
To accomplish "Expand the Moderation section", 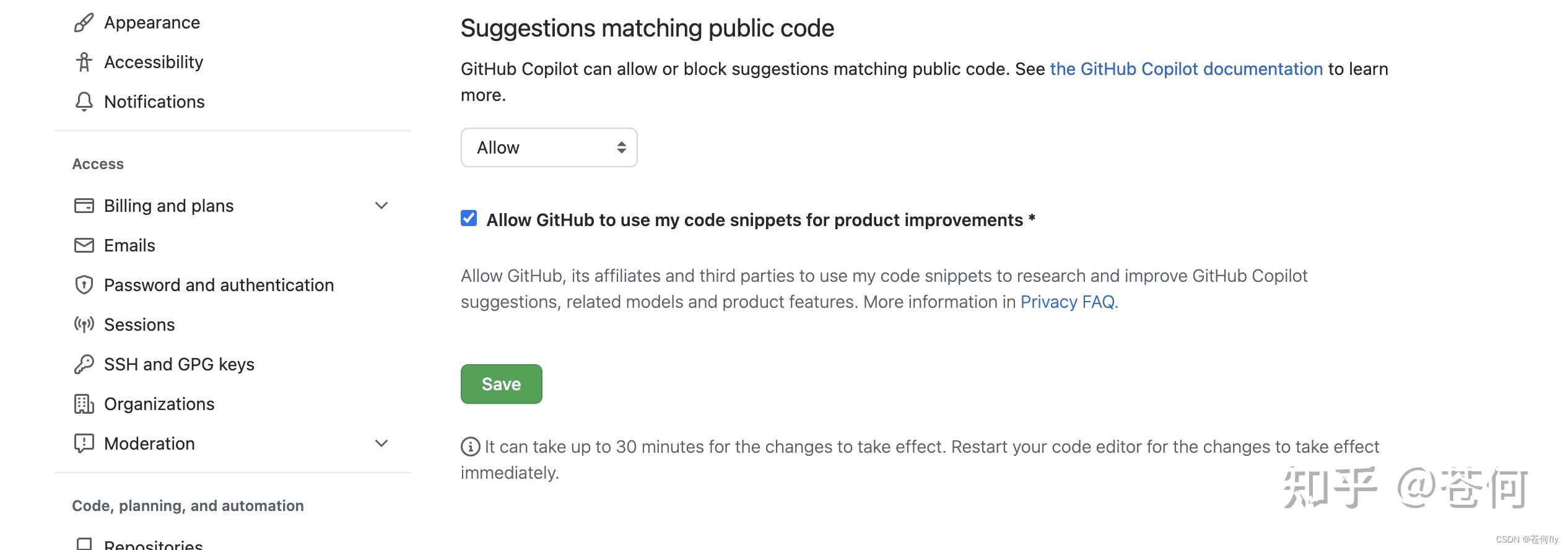I will click(381, 443).
